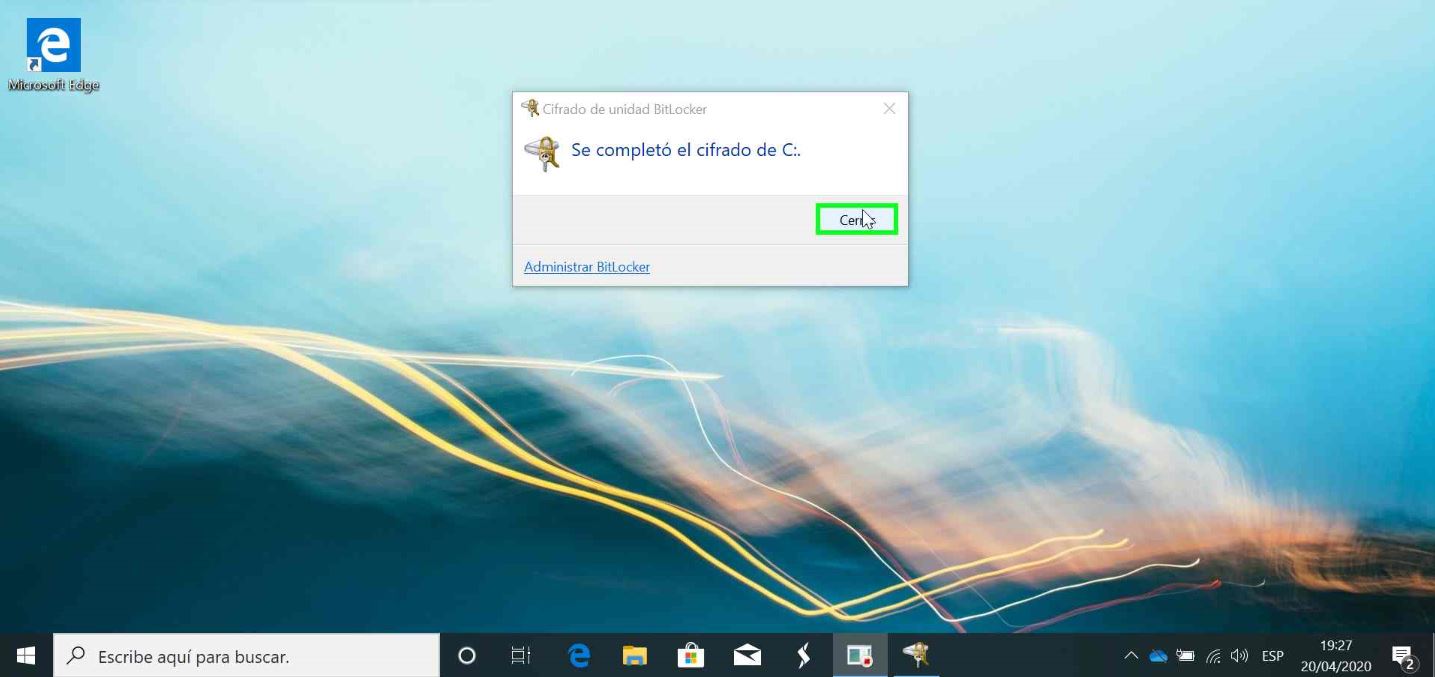The width and height of the screenshot is (1435, 677).
Task: Open the Mail app on the taskbar
Action: tap(747, 656)
